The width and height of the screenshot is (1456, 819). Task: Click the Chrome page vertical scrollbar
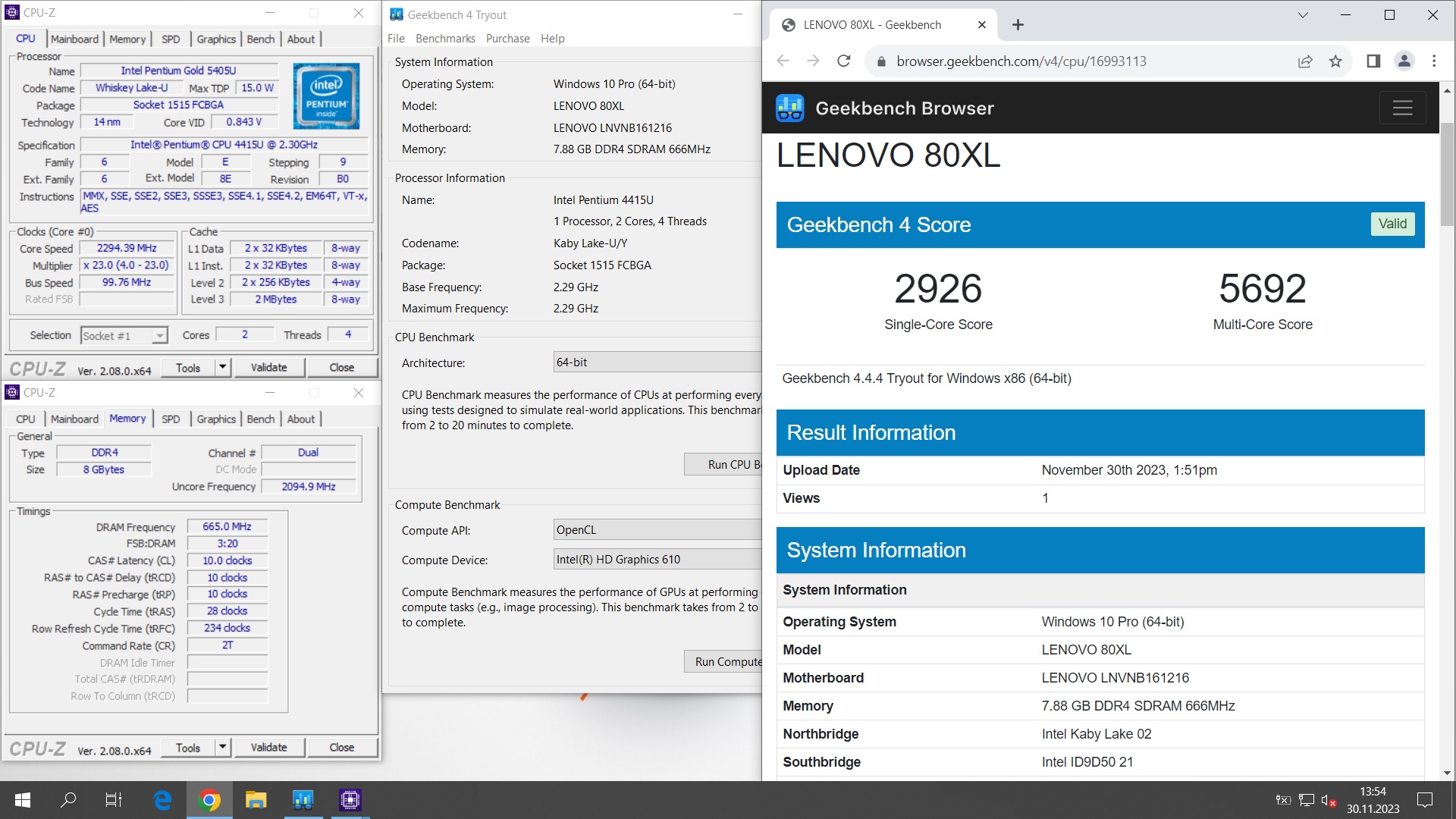(x=1447, y=174)
